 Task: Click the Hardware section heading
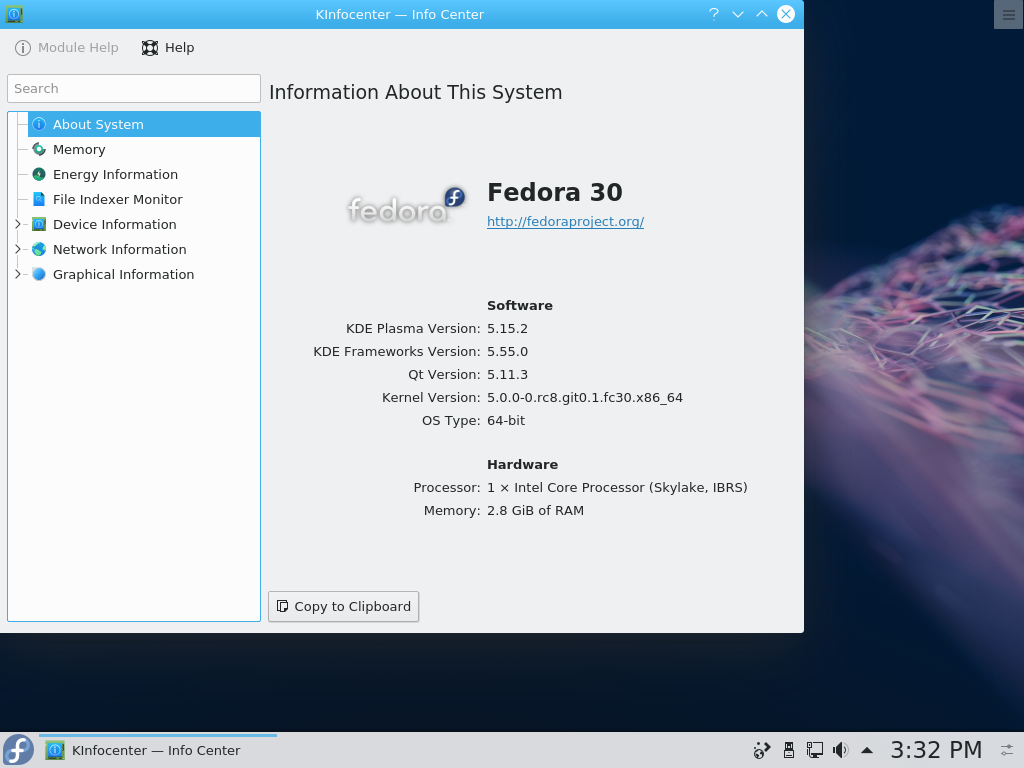(x=522, y=464)
